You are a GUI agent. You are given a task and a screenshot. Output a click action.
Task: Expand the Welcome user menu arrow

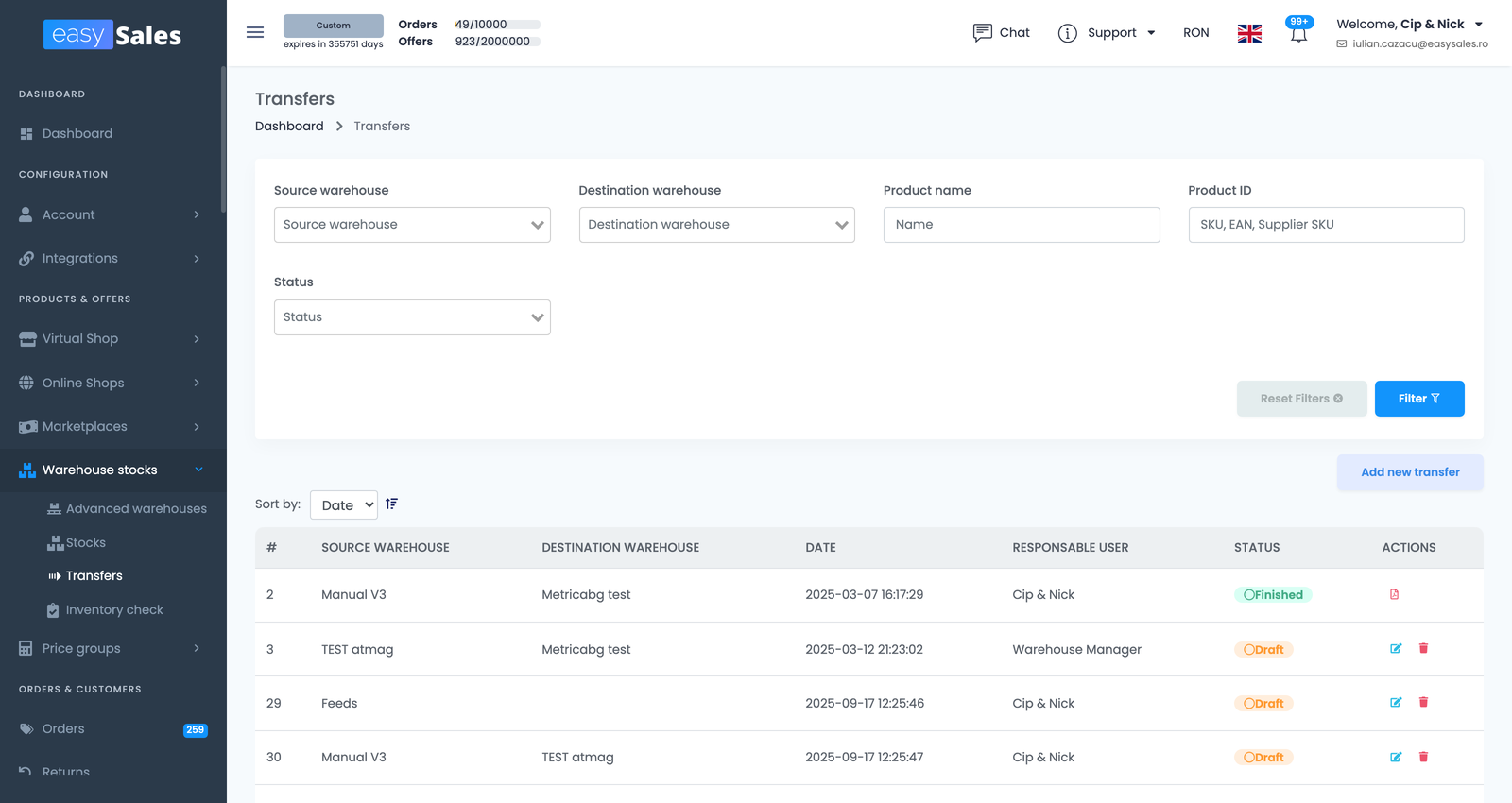[1479, 25]
